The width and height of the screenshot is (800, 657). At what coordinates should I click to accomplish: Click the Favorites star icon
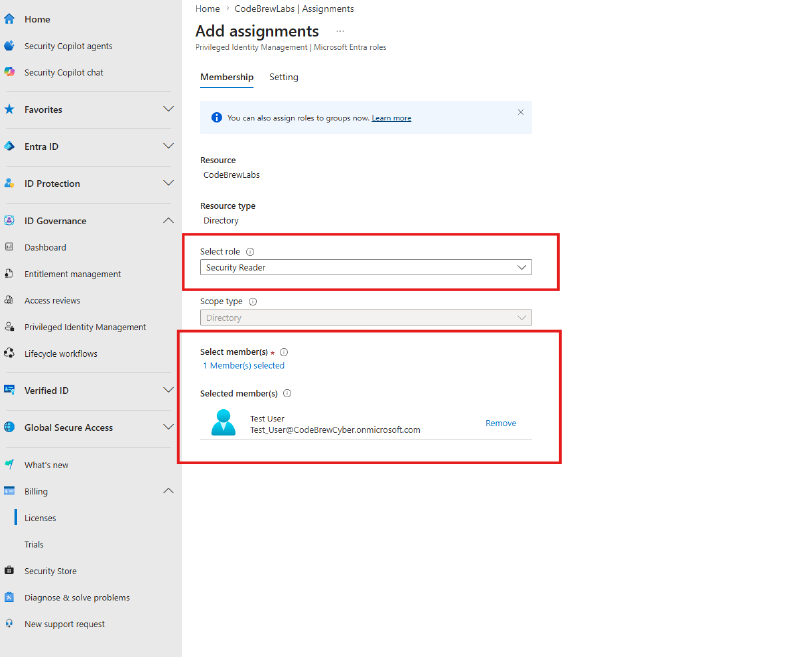(x=9, y=109)
